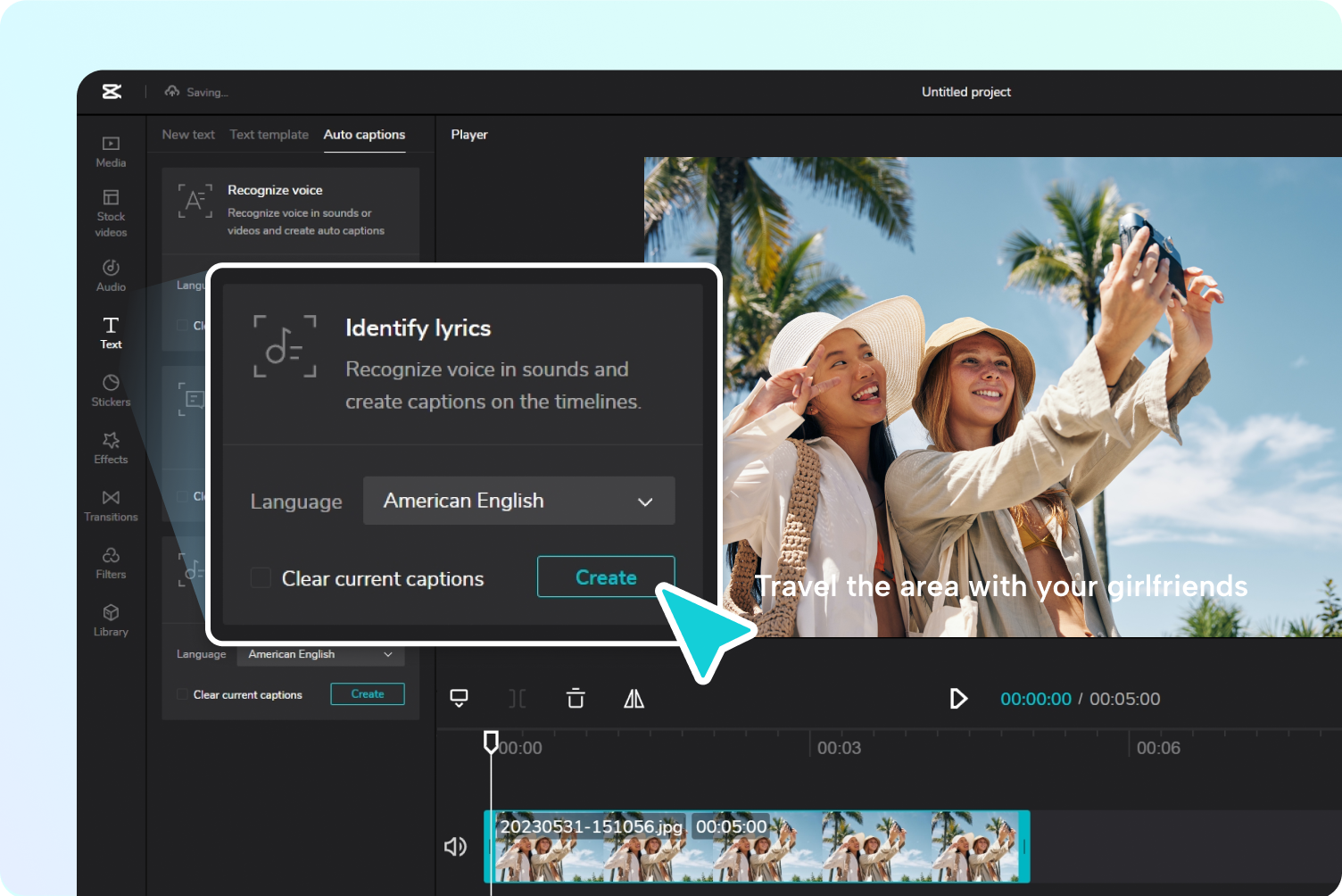
Task: Open the CapCut logo menu
Action: [x=112, y=91]
